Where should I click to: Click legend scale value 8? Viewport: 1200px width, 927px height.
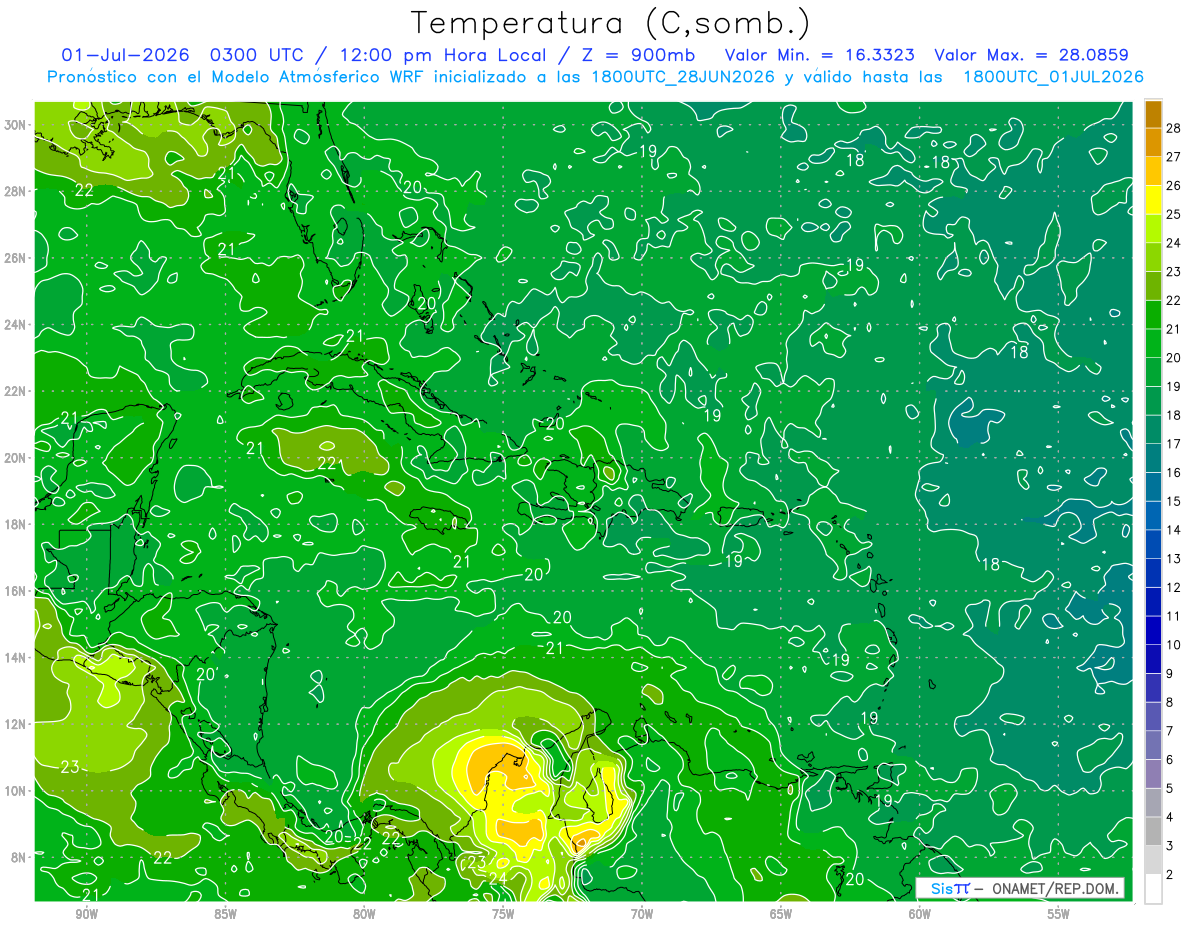pyautogui.click(x=1171, y=703)
